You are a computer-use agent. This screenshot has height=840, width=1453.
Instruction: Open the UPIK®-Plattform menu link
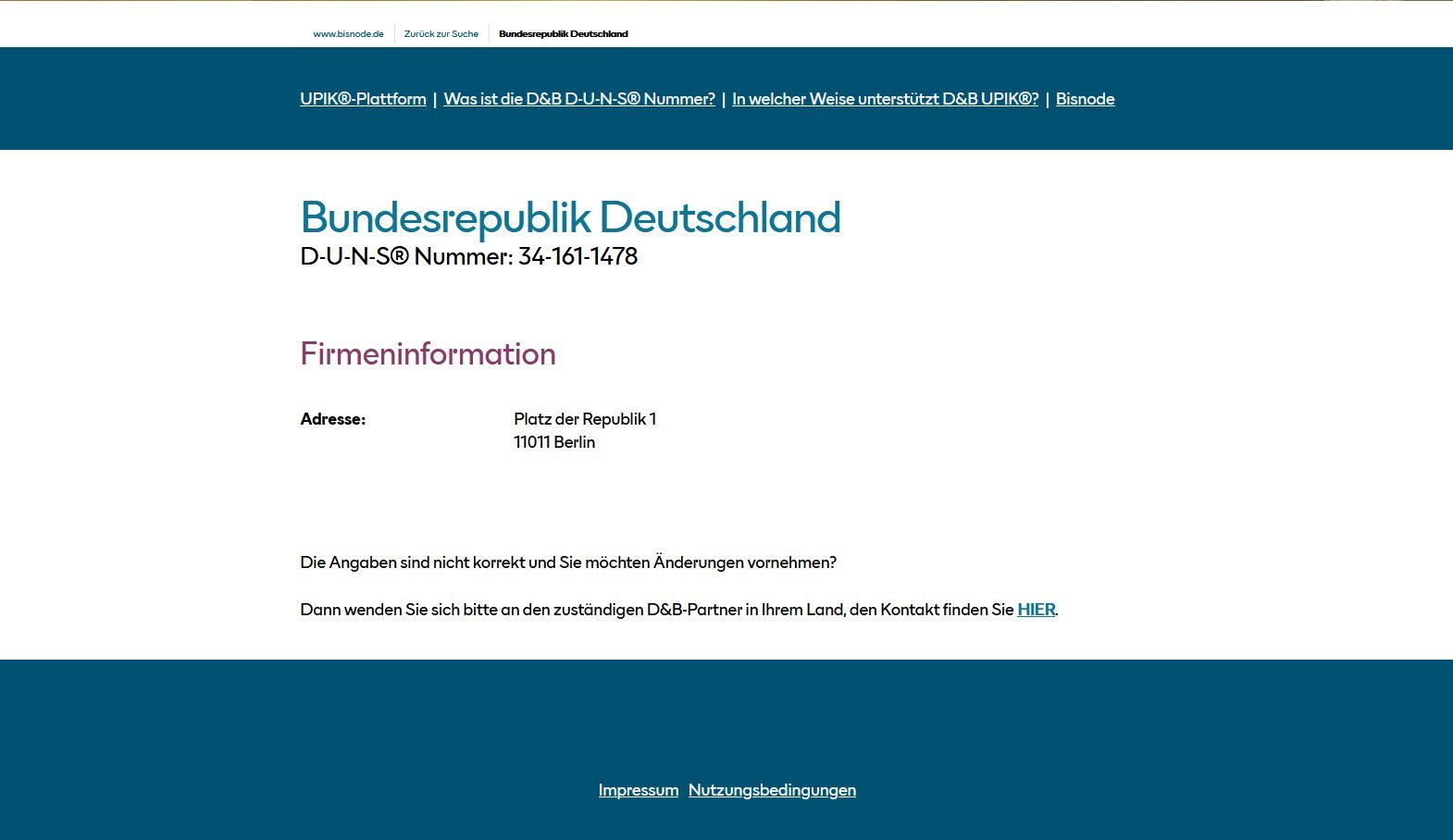pos(363,99)
